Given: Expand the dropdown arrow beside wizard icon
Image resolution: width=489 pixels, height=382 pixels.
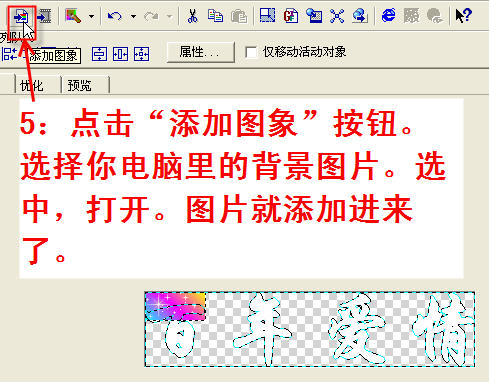Looking at the screenshot, I should pyautogui.click(x=91, y=16).
